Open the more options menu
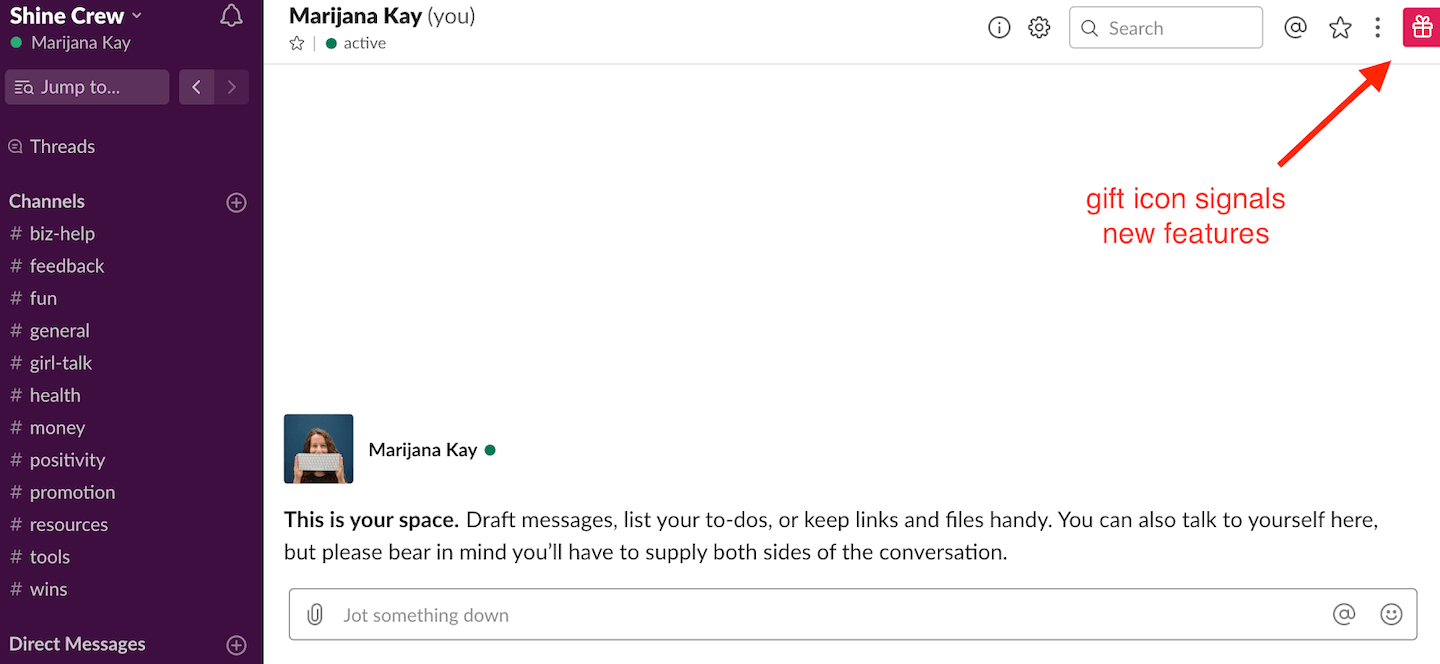The width and height of the screenshot is (1440, 664). point(1378,28)
